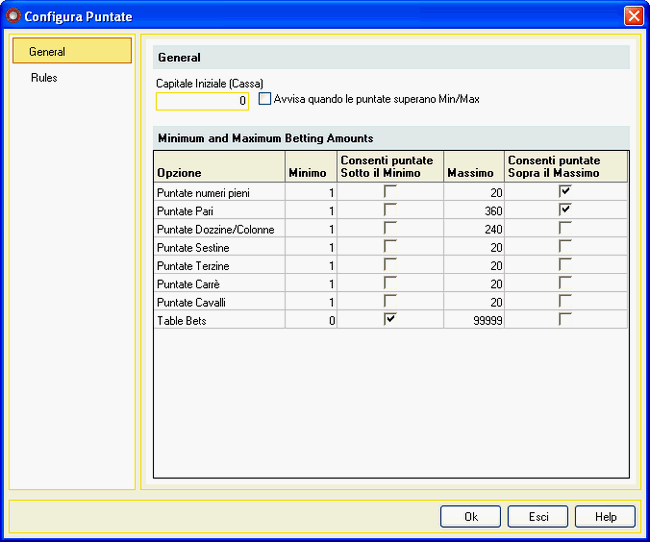The width and height of the screenshot is (650, 542).
Task: Uncheck Sopra il Massimo for Puntate numeri pieni
Action: pos(565,191)
